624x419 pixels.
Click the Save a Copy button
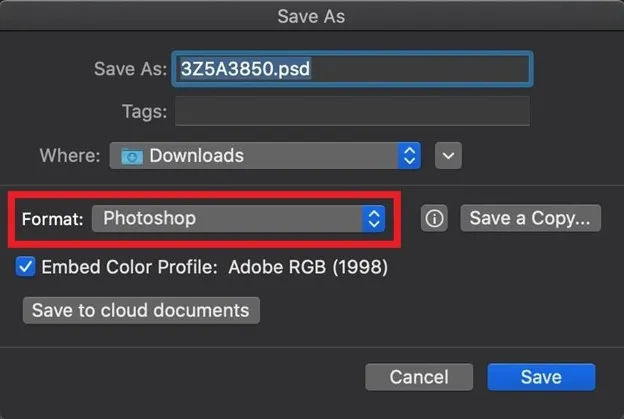(530, 218)
